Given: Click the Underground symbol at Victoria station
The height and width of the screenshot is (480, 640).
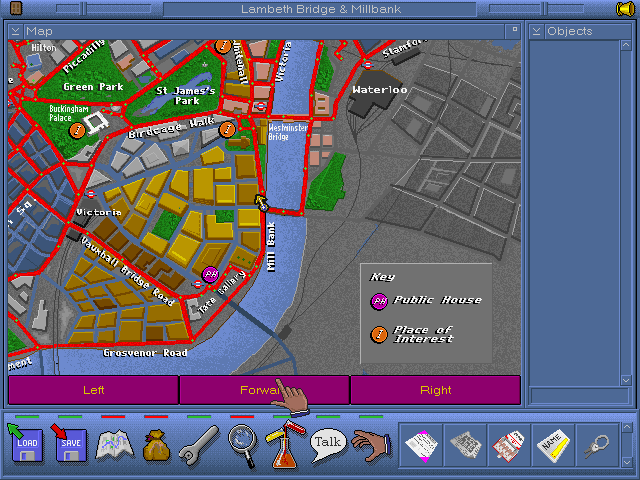Looking at the screenshot, I should pyautogui.click(x=91, y=194).
